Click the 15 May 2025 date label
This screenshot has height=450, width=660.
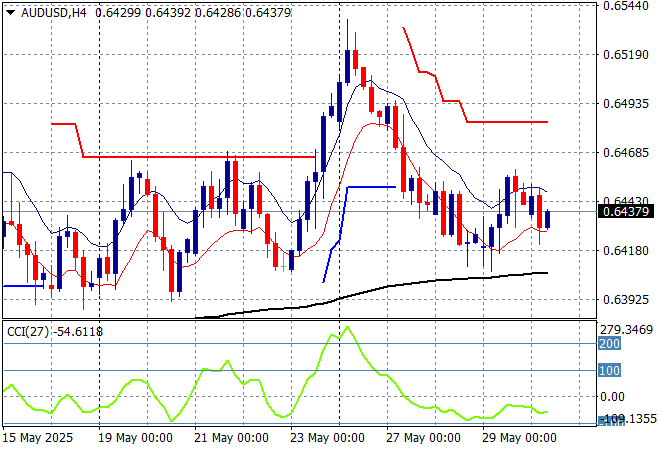click(40, 438)
